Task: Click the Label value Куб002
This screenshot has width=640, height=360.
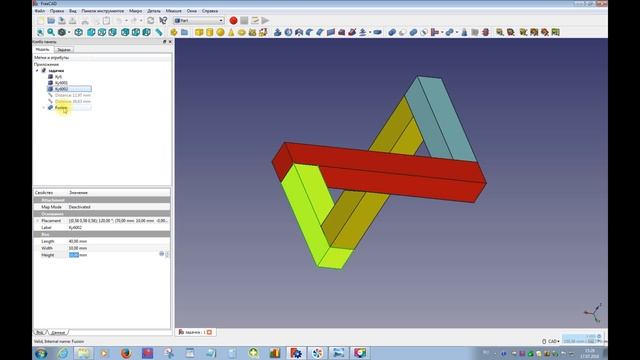Action: click(75, 227)
